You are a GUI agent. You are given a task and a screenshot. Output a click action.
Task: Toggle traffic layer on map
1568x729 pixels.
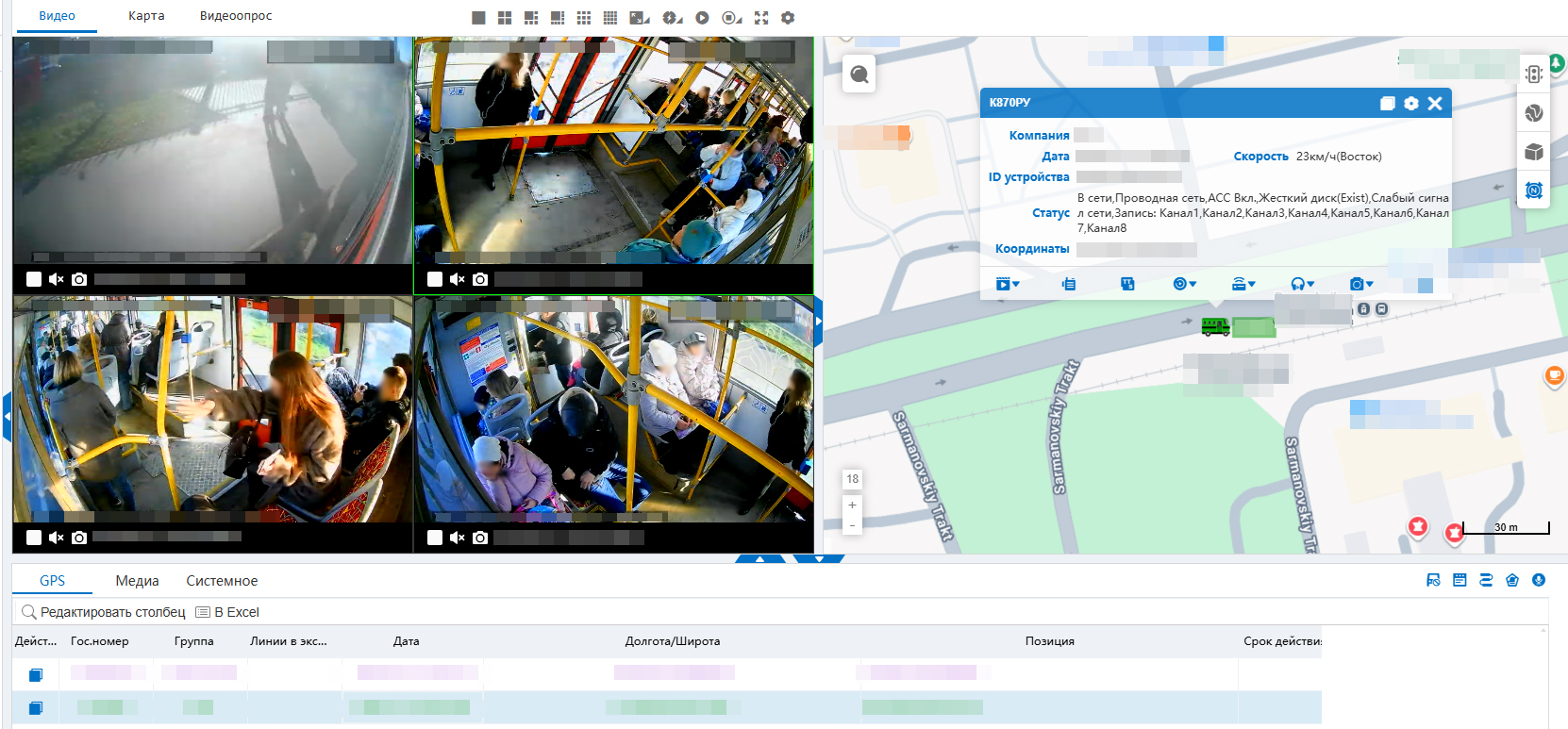tap(1534, 74)
